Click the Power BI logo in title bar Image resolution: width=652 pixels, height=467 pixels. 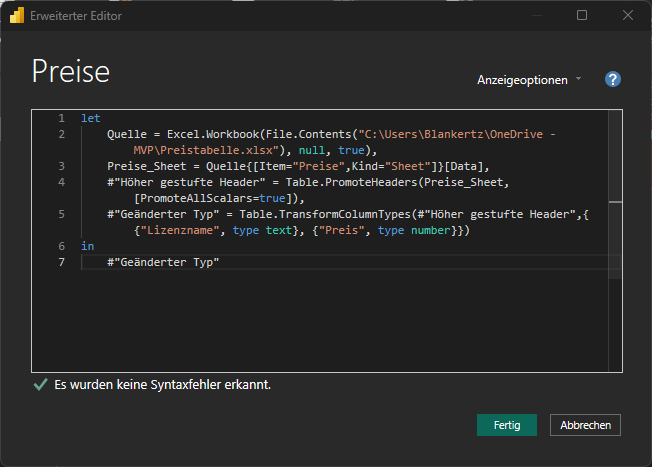pyautogui.click(x=17, y=16)
